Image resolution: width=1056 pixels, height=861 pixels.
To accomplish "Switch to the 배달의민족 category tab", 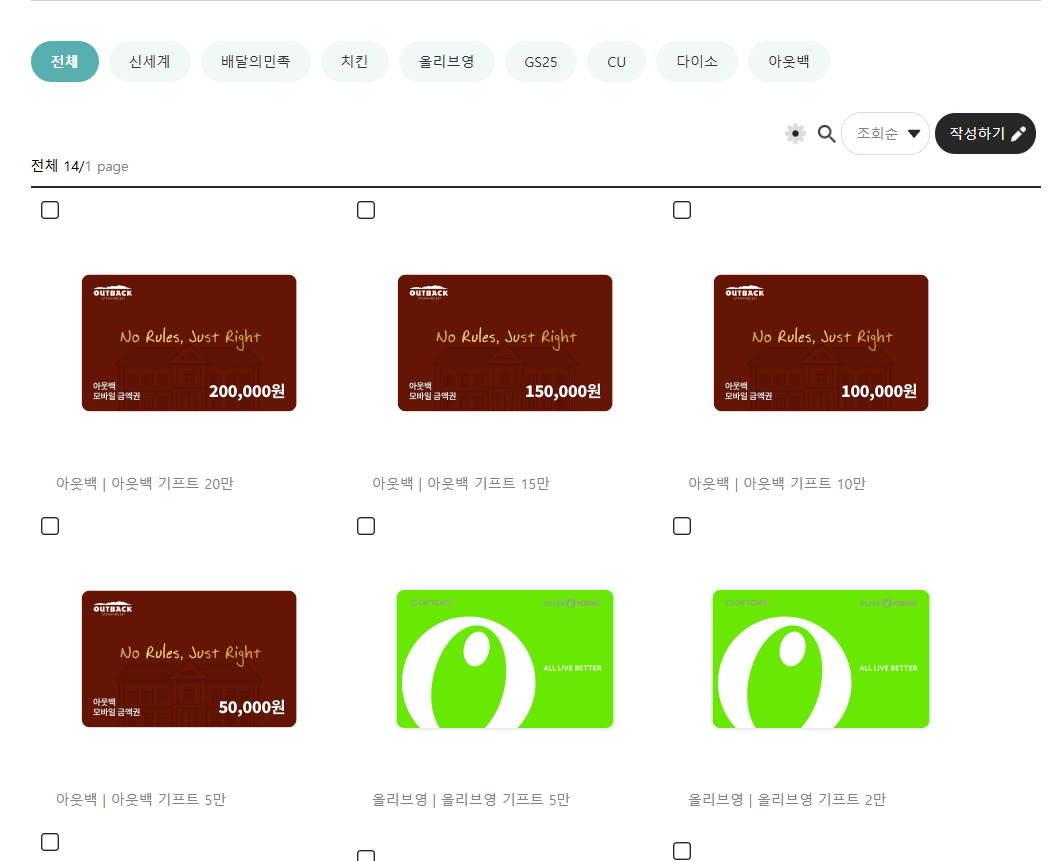I will [255, 61].
